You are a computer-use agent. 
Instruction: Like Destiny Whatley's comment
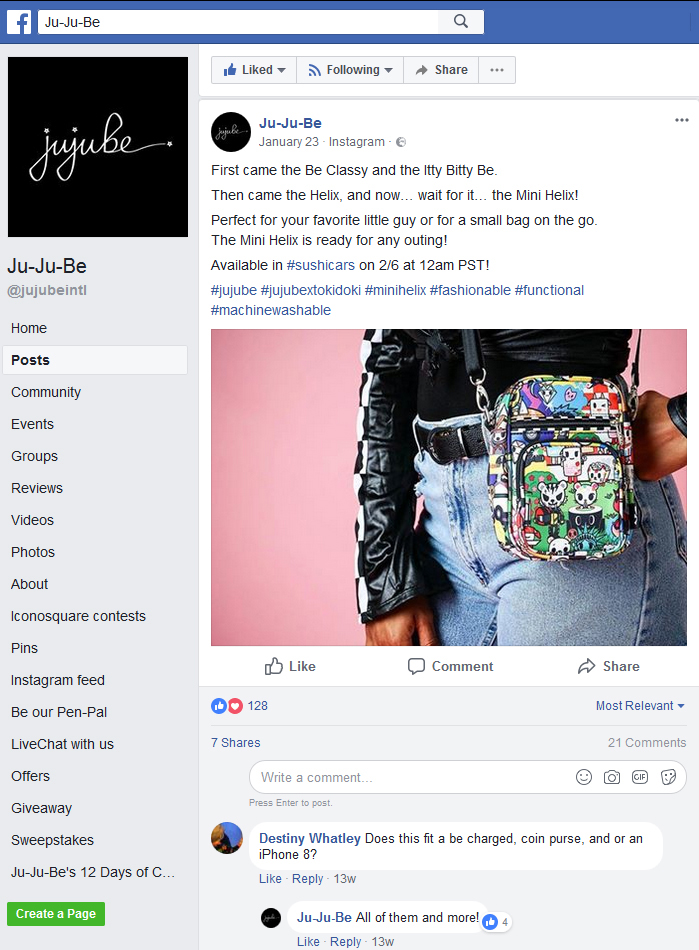270,879
